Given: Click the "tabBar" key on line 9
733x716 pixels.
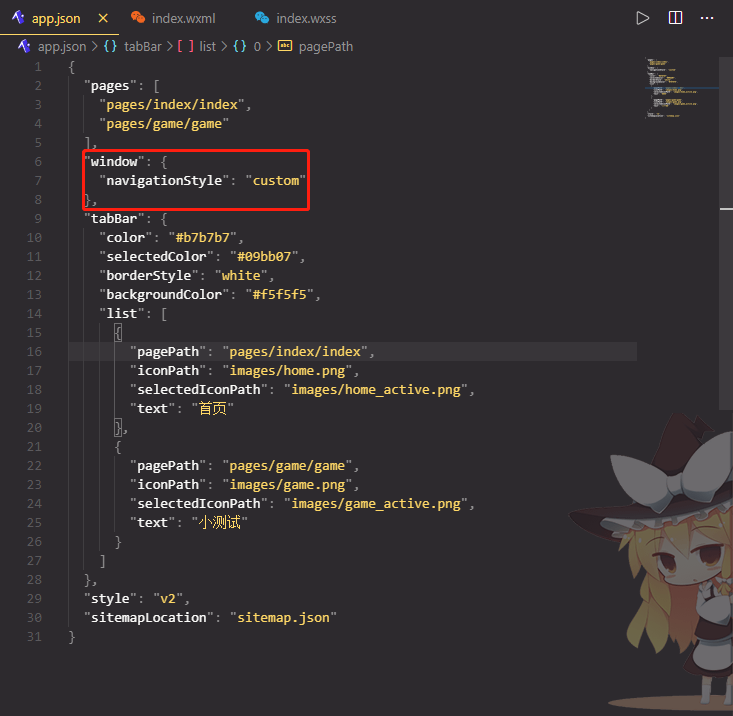Looking at the screenshot, I should coord(114,219).
